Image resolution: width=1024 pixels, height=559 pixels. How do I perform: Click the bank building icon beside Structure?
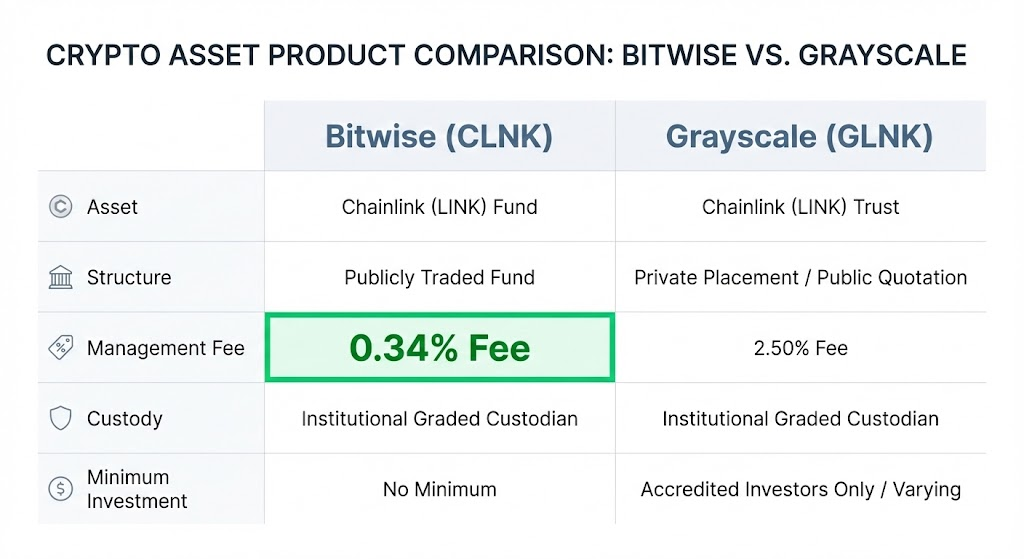(x=61, y=277)
